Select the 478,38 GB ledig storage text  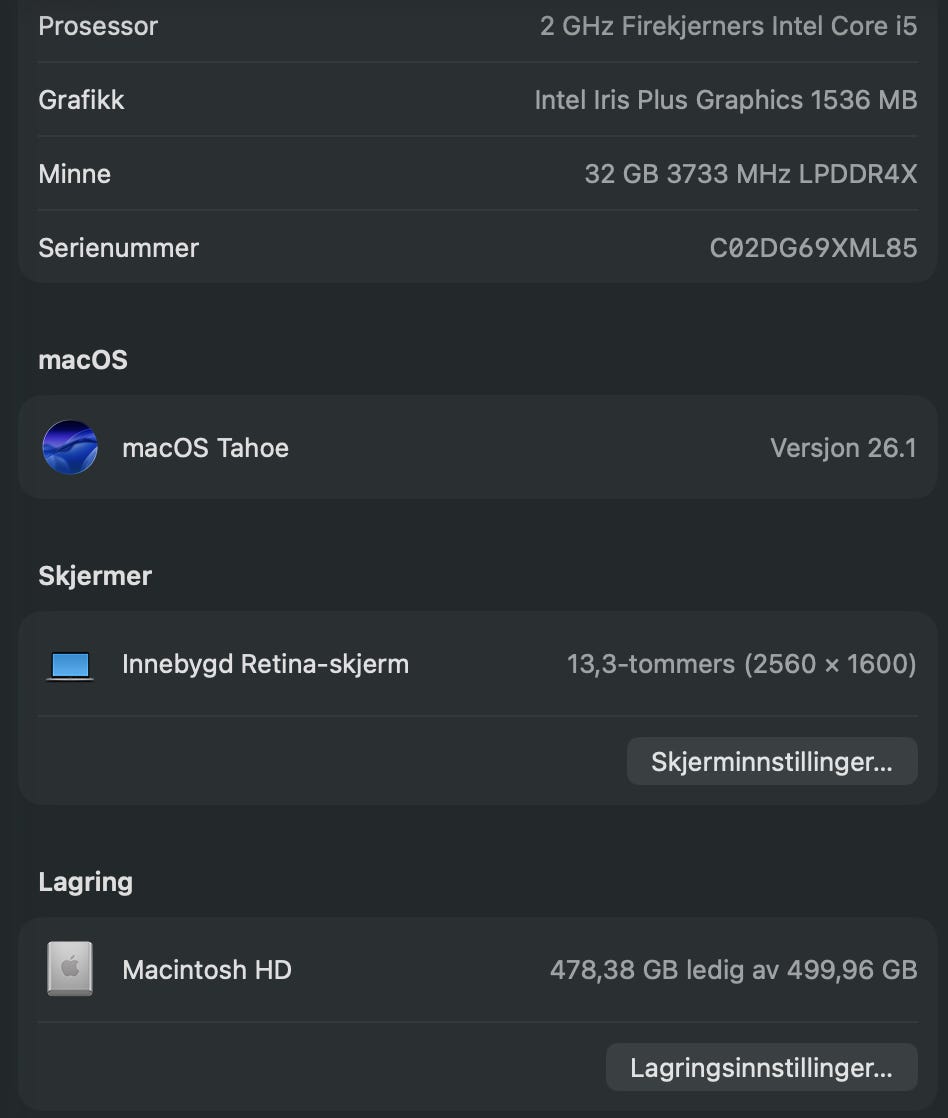(x=733, y=970)
